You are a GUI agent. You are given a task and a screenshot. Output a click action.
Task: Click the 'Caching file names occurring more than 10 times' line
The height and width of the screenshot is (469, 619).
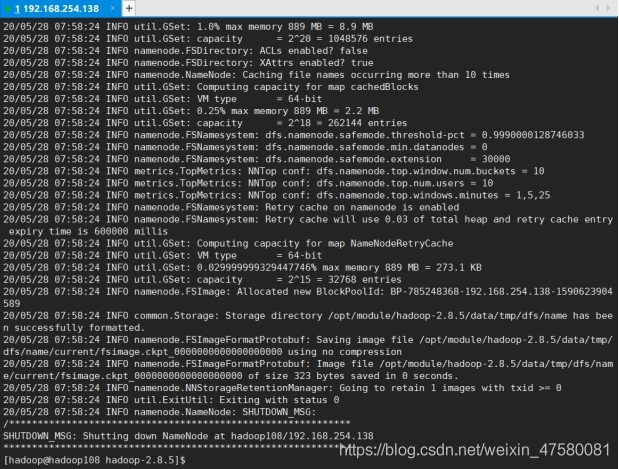[x=257, y=75]
